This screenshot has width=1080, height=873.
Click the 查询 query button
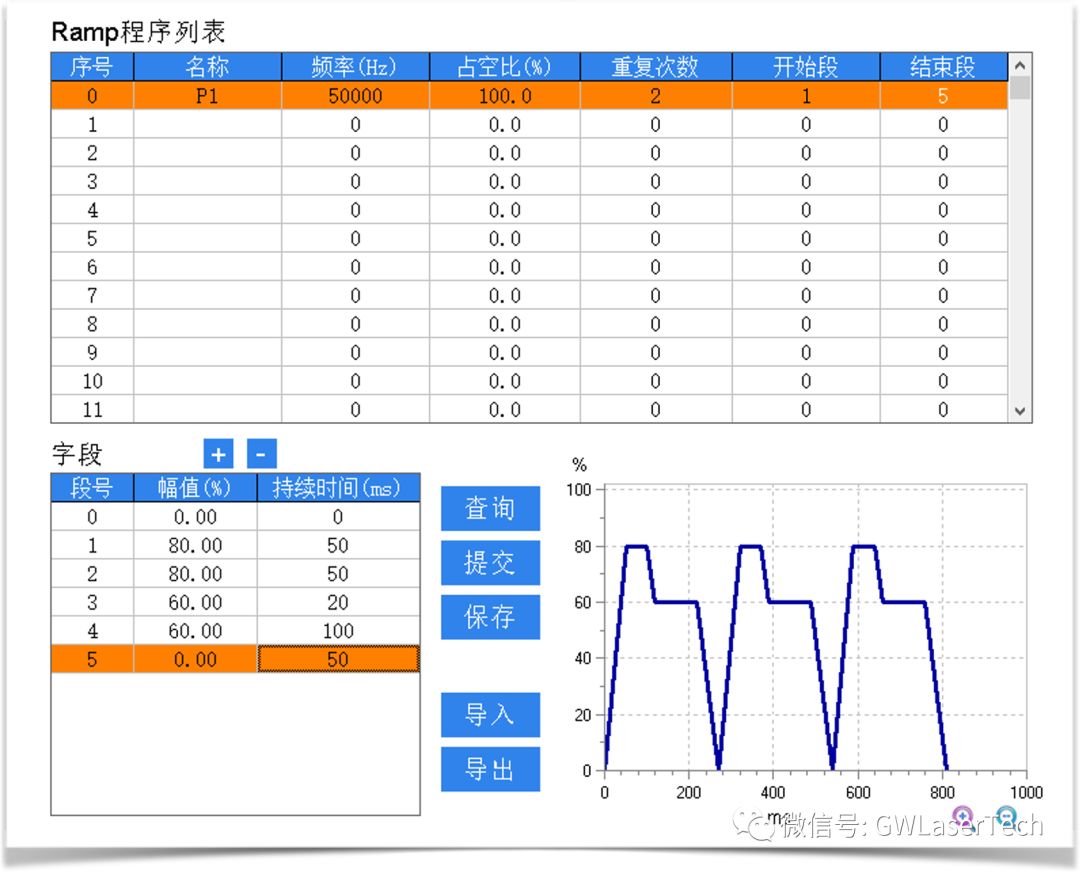point(490,509)
